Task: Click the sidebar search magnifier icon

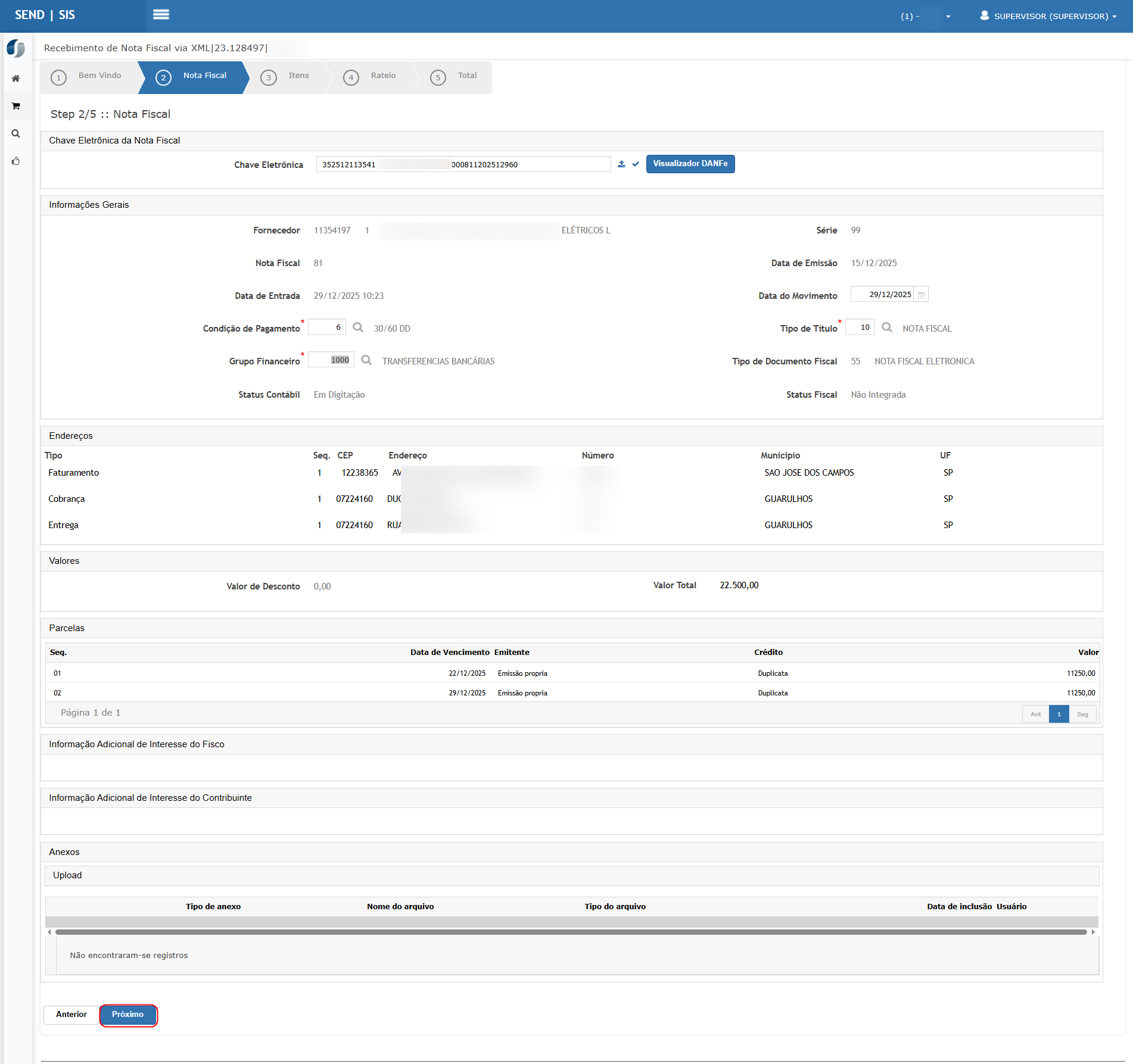Action: coord(16,134)
